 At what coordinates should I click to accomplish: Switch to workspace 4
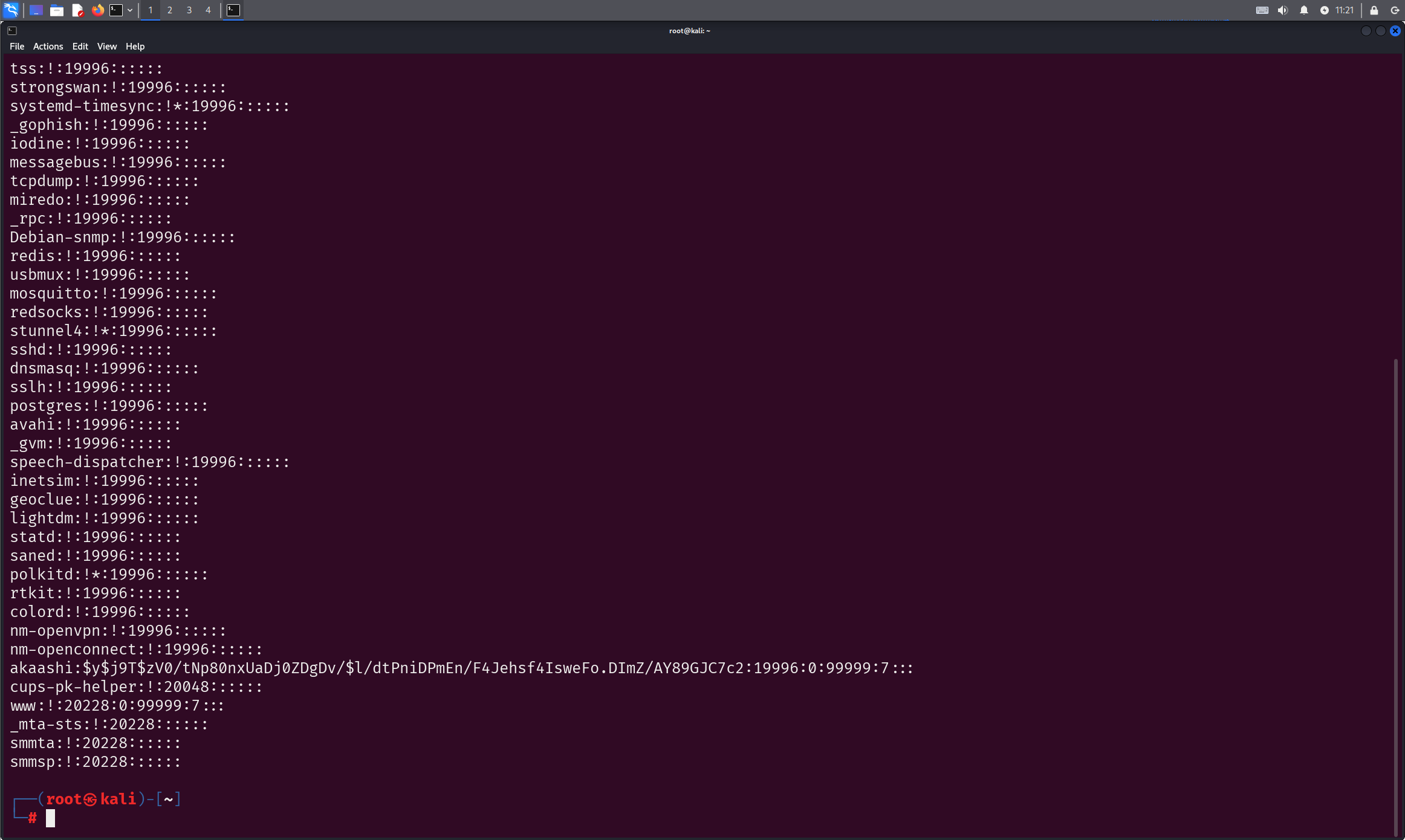click(x=208, y=10)
